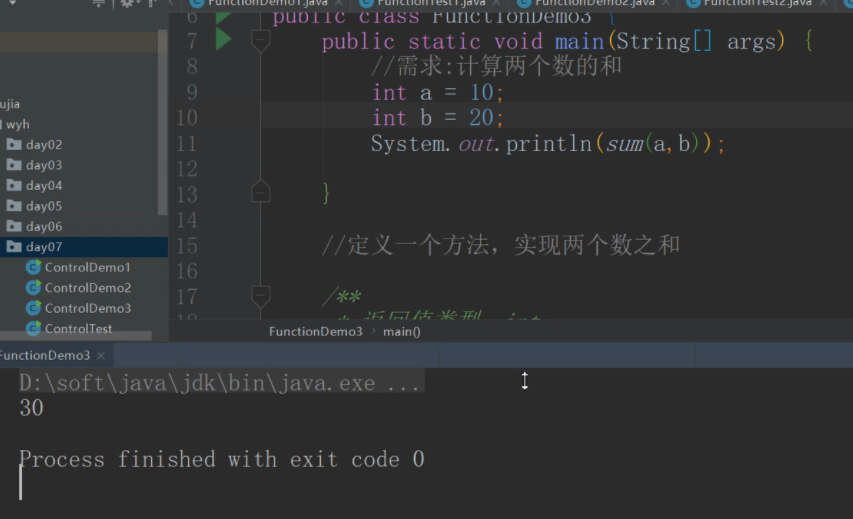The width and height of the screenshot is (853, 519).
Task: Click FunctionDemo3 breadcrumb
Action: [316, 331]
